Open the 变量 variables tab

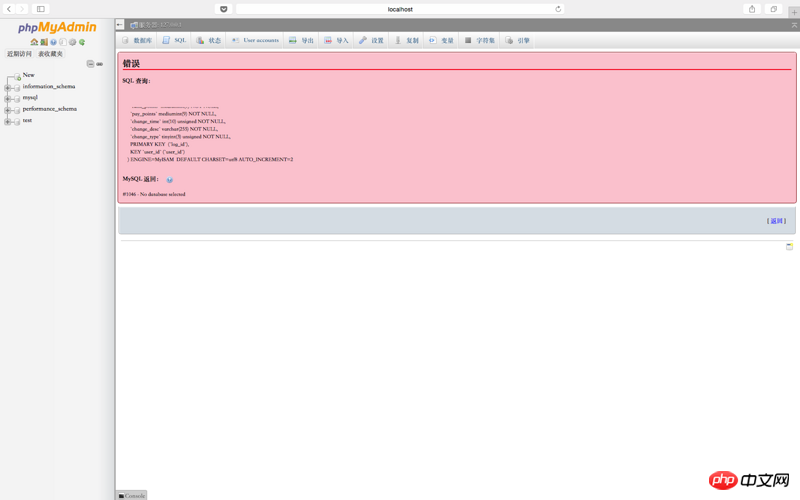point(441,40)
